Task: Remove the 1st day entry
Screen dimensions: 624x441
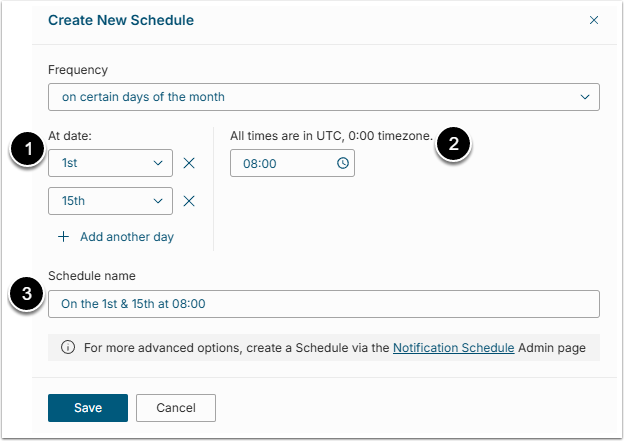Action: 189,163
